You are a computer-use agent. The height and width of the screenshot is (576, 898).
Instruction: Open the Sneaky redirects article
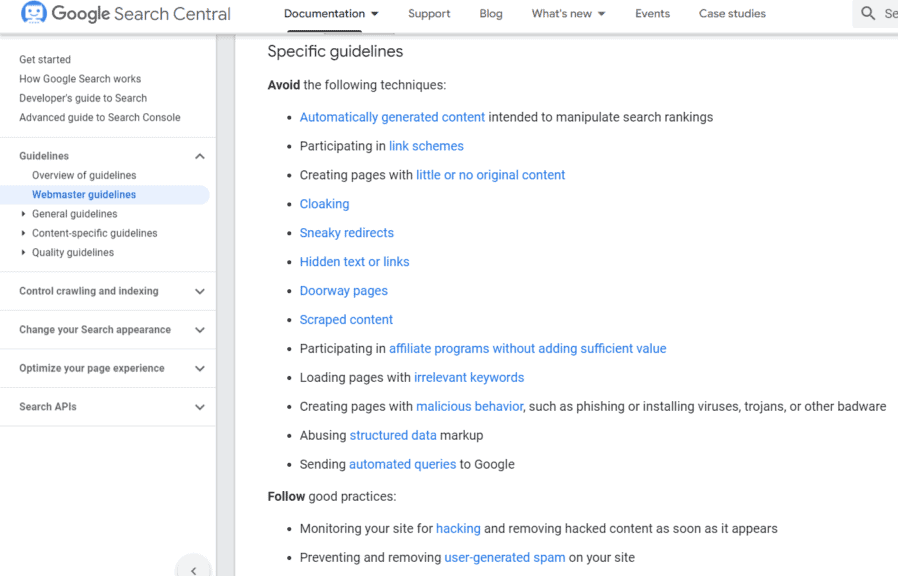[346, 232]
